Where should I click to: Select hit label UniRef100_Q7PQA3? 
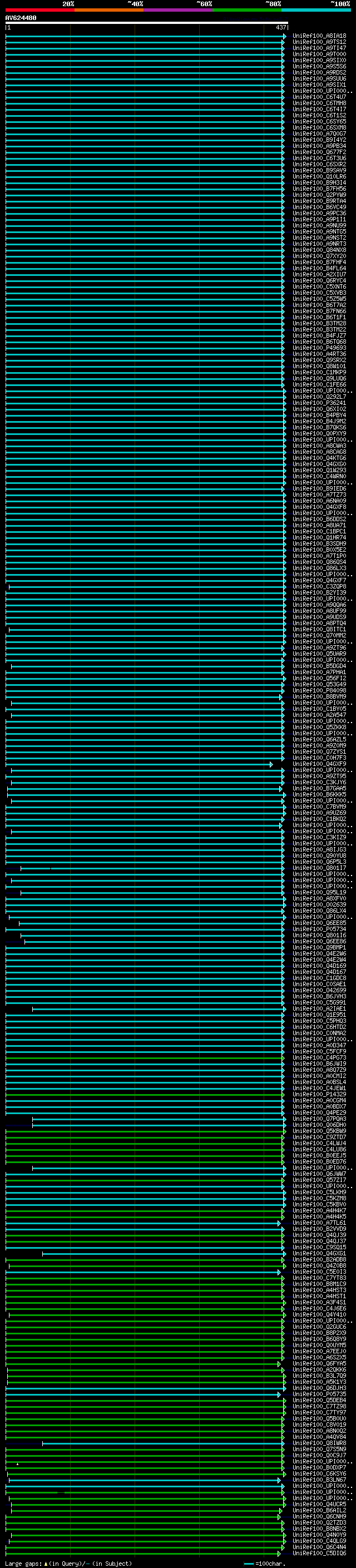point(319,1119)
